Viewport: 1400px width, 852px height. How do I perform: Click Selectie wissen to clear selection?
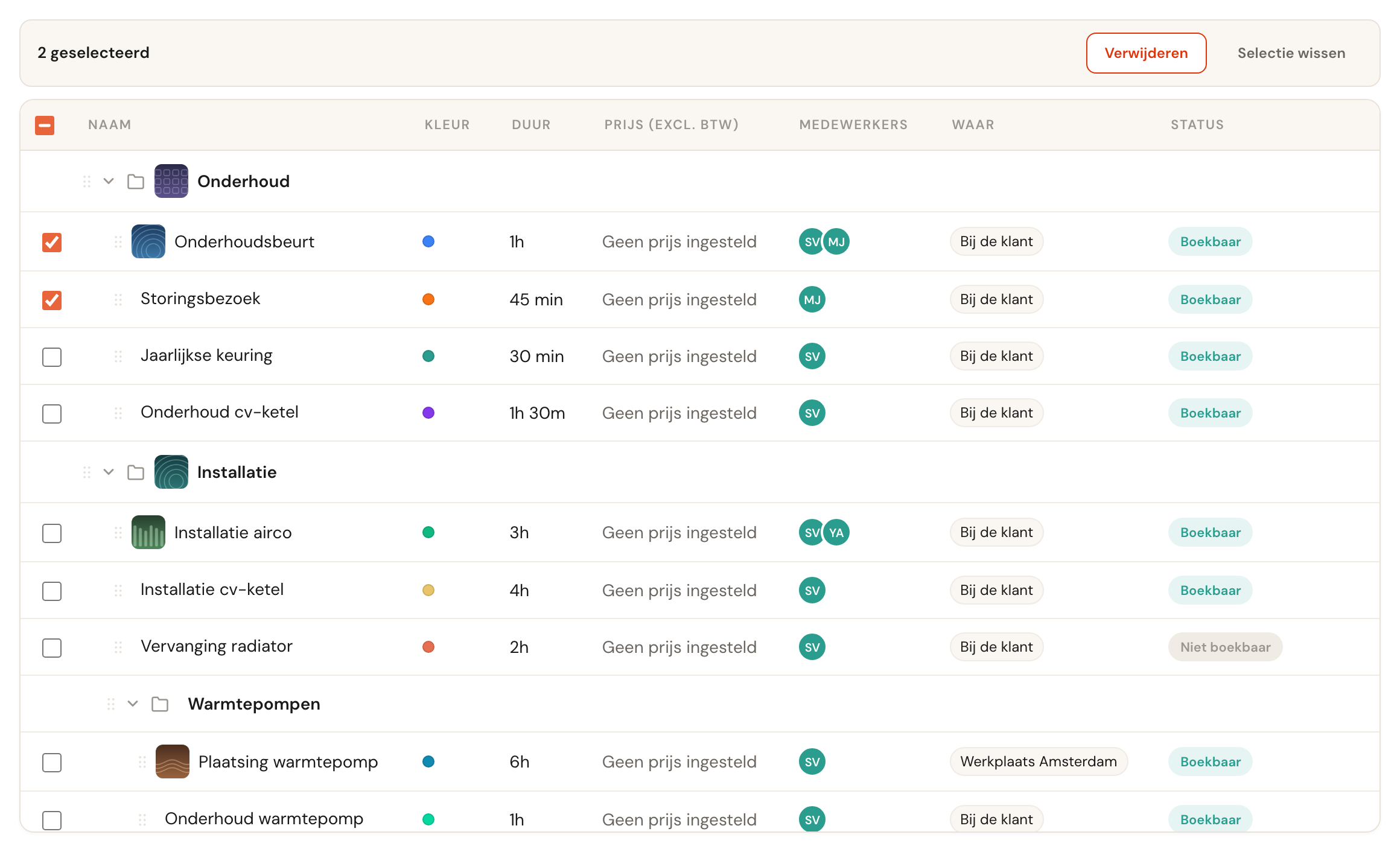tap(1291, 53)
